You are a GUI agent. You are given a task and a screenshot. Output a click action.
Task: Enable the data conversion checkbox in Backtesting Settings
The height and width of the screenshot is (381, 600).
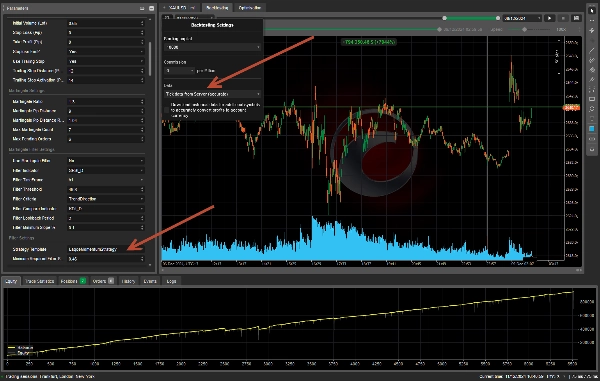[x=166, y=110]
